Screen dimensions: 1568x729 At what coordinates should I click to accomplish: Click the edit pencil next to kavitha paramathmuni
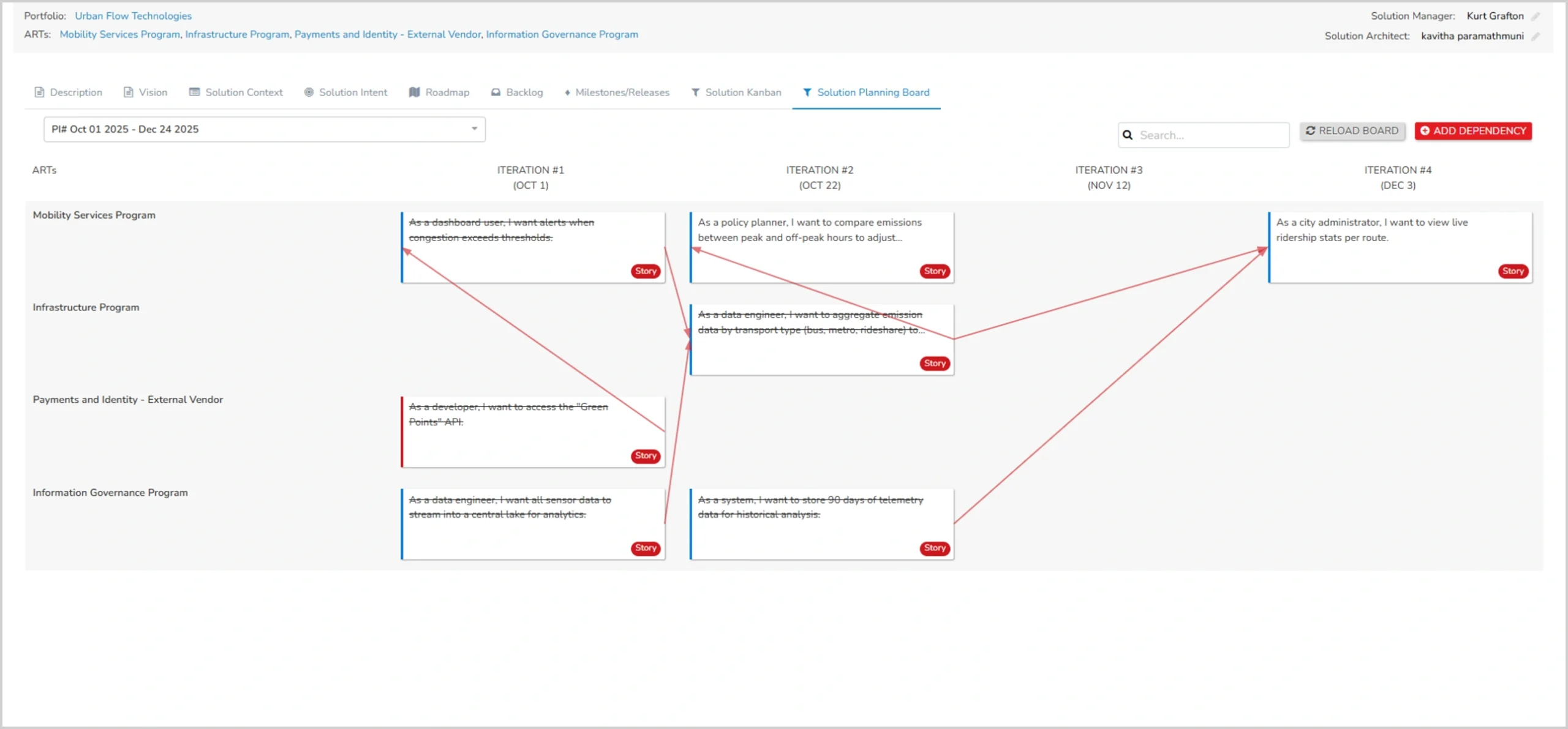[x=1535, y=36]
